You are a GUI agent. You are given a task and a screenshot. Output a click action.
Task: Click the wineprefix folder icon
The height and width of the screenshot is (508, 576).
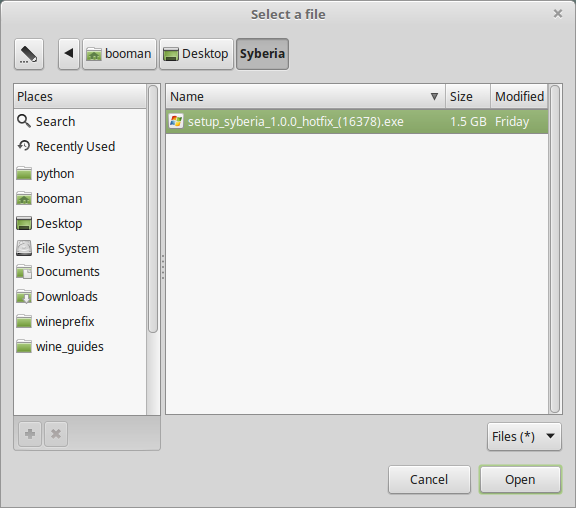click(x=24, y=321)
